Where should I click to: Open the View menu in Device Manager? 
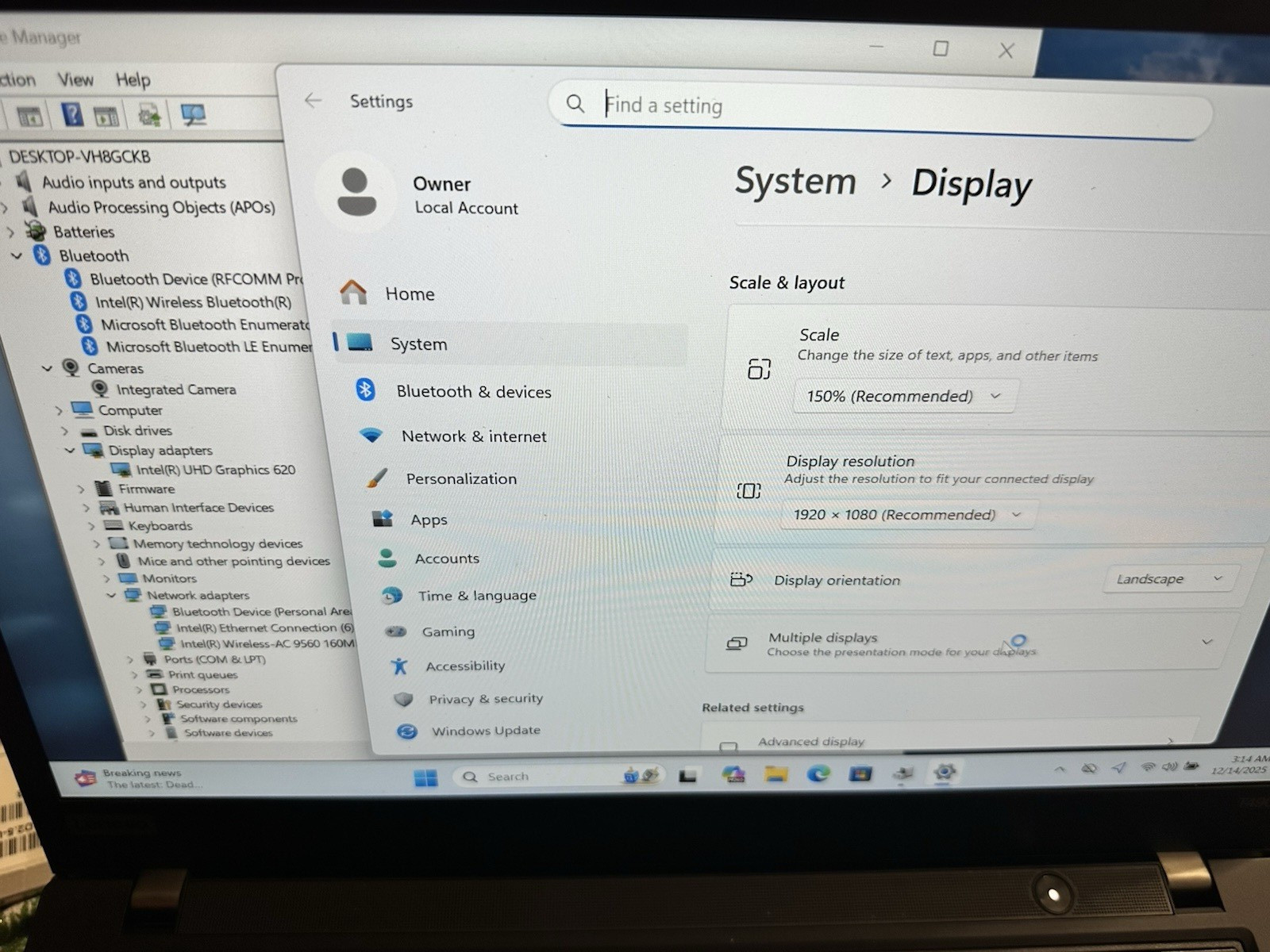pyautogui.click(x=75, y=79)
